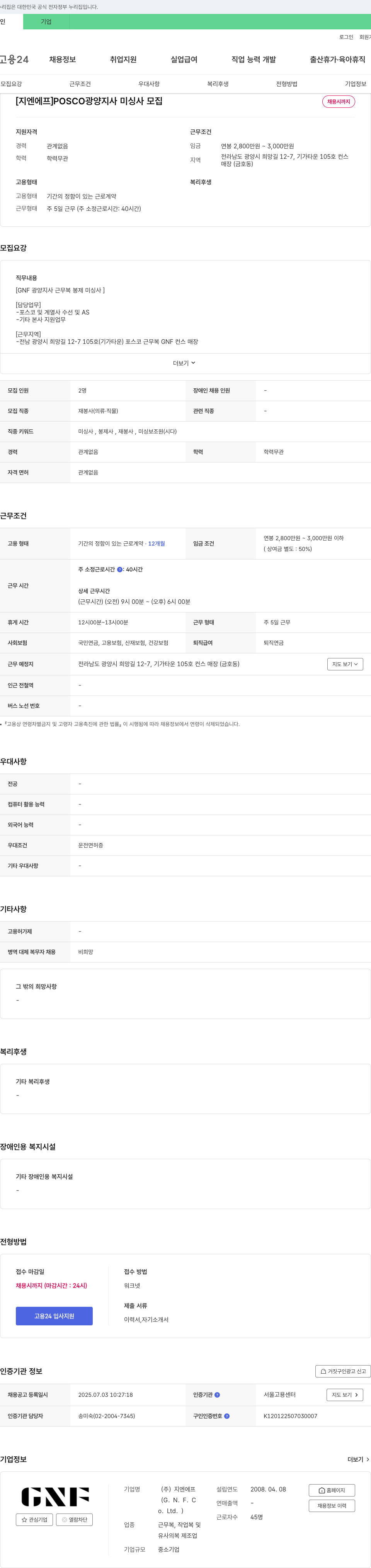Viewport: 371px width, 1568px height.
Task: Jump to the 모집요강 section tab
Action: coord(11,84)
